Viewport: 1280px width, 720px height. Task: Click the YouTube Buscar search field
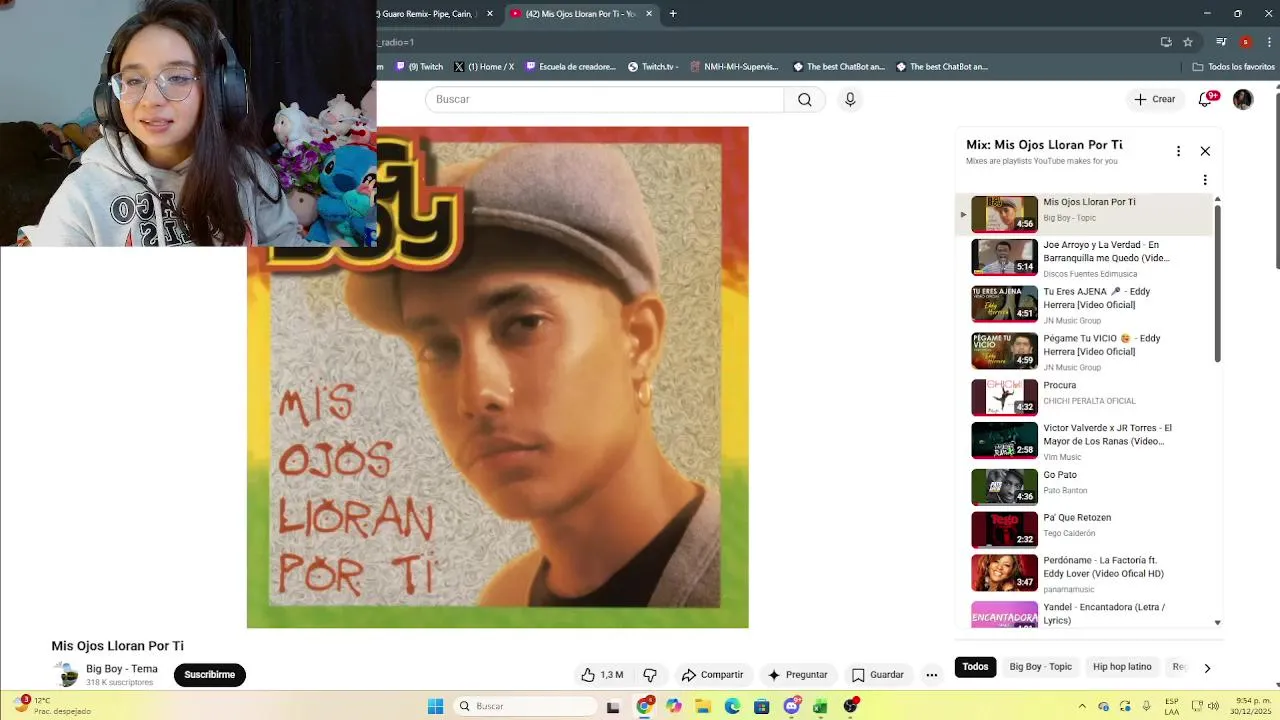point(605,99)
